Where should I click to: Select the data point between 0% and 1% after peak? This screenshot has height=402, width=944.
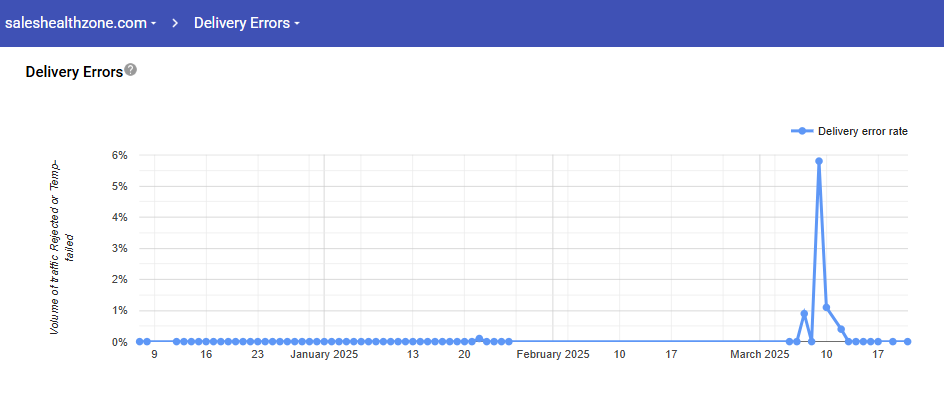(841, 329)
